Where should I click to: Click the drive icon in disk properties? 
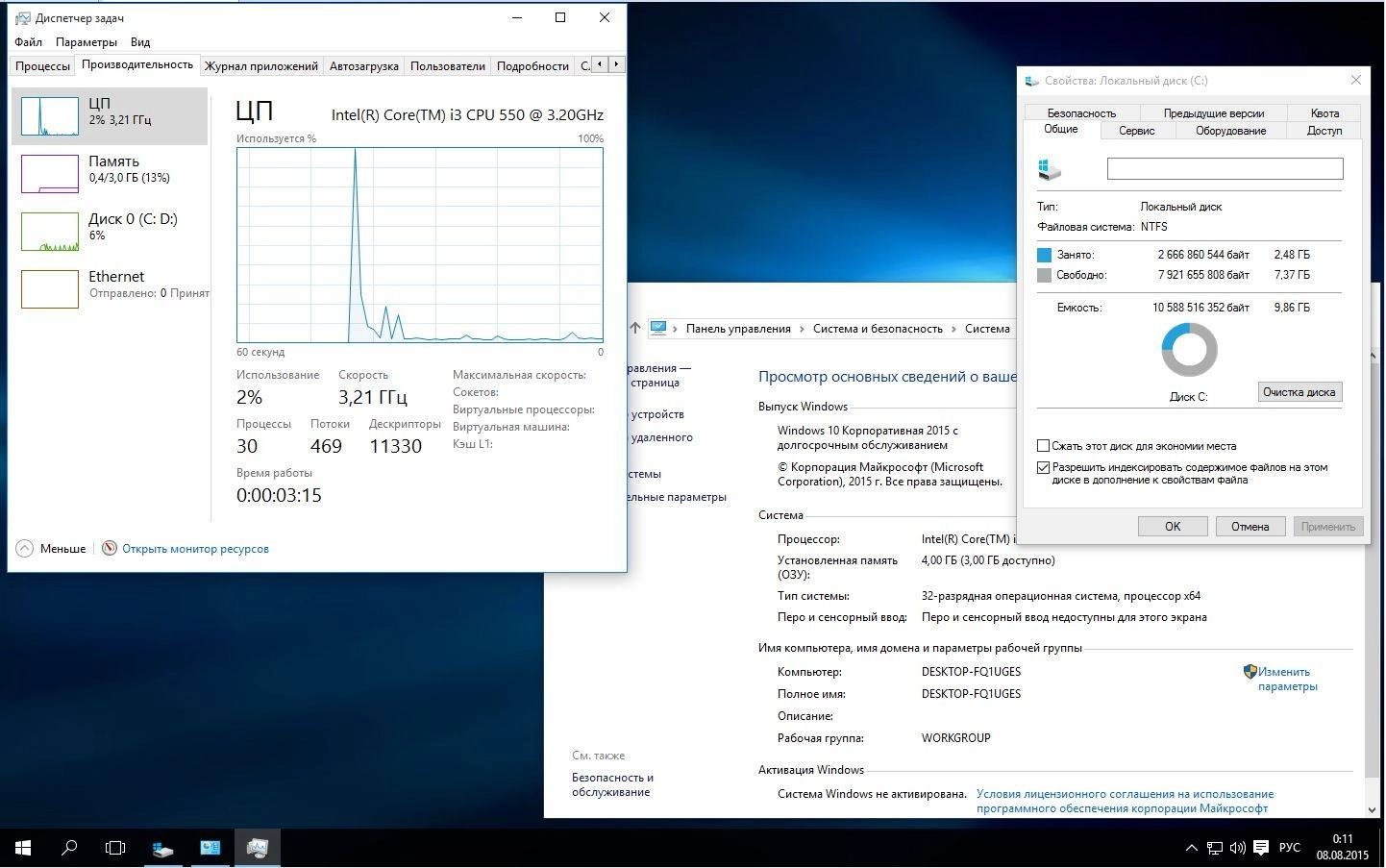pyautogui.click(x=1050, y=169)
